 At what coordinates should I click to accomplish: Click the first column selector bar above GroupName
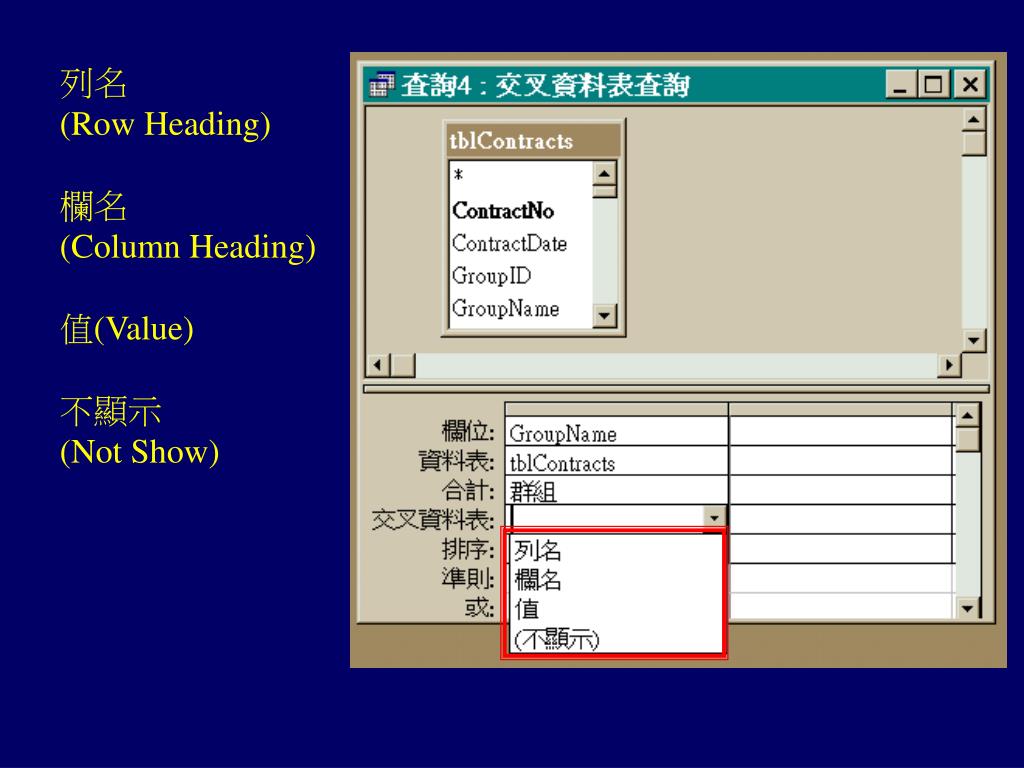(616, 409)
